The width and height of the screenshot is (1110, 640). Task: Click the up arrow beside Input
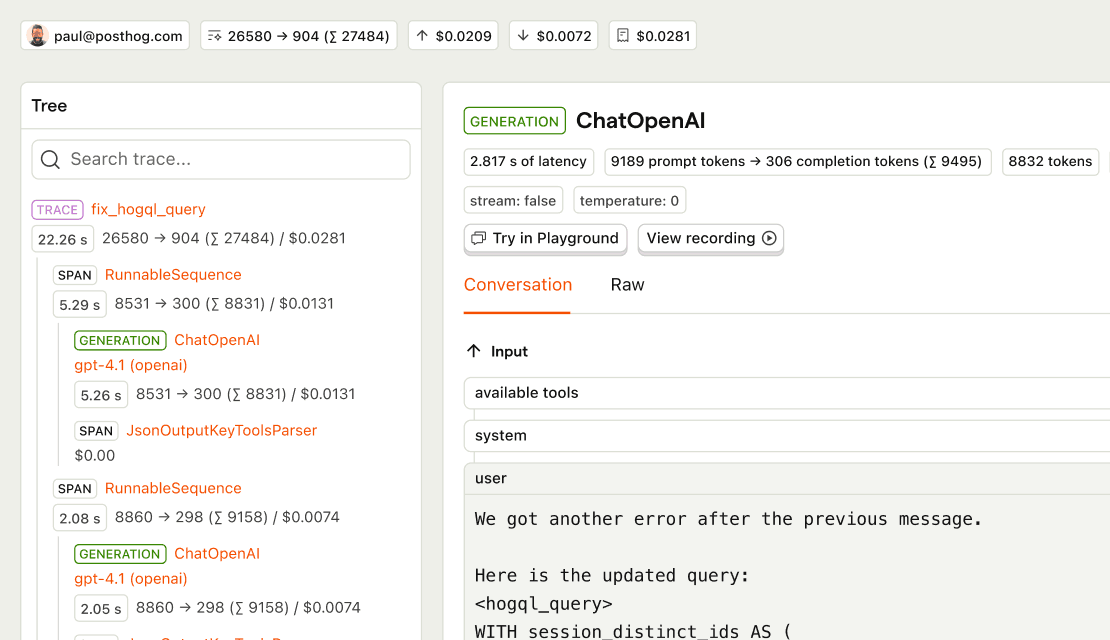[x=474, y=351]
